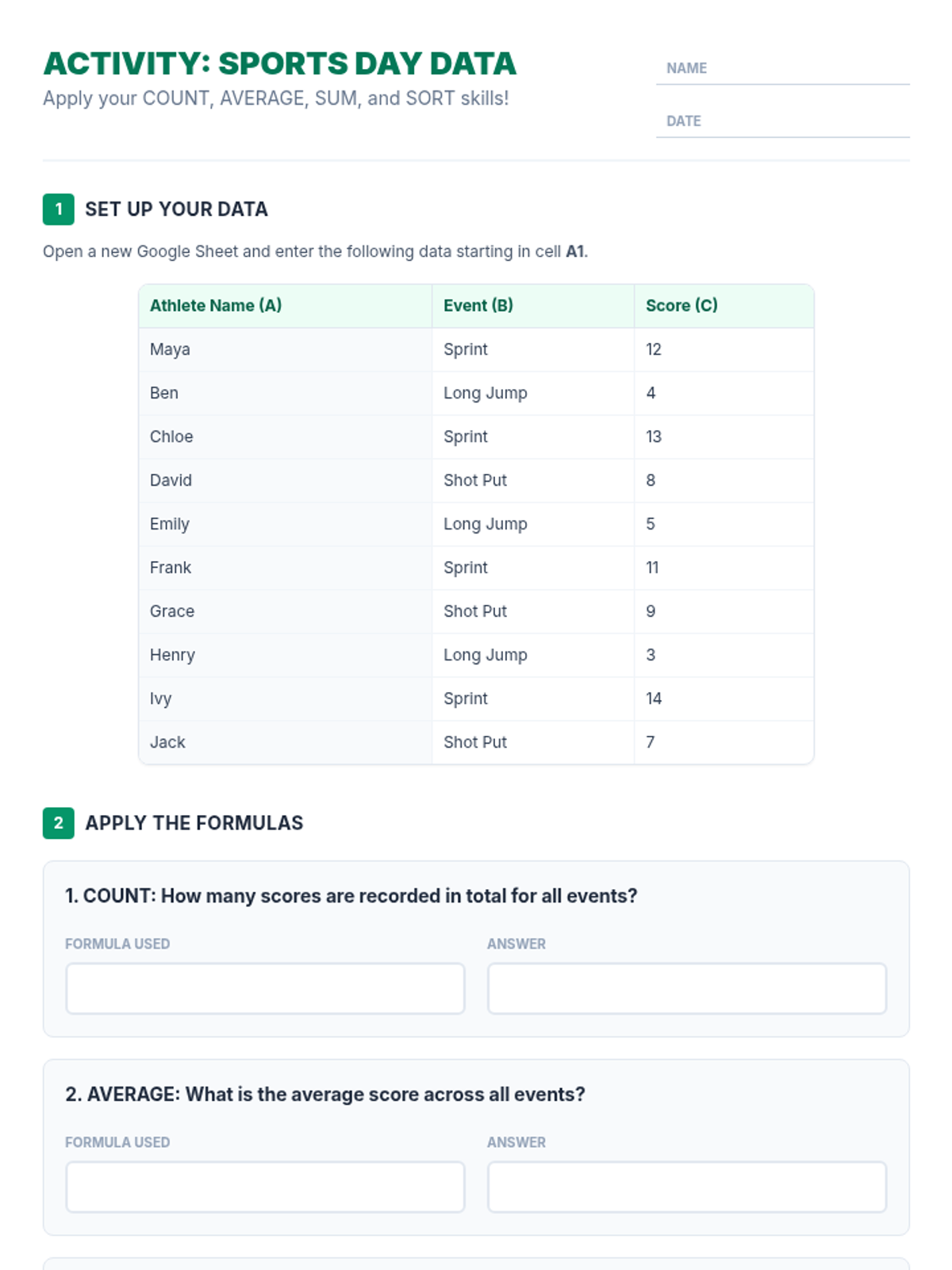
Task: Click the AVERAGE question Answer box
Action: coord(686,1187)
